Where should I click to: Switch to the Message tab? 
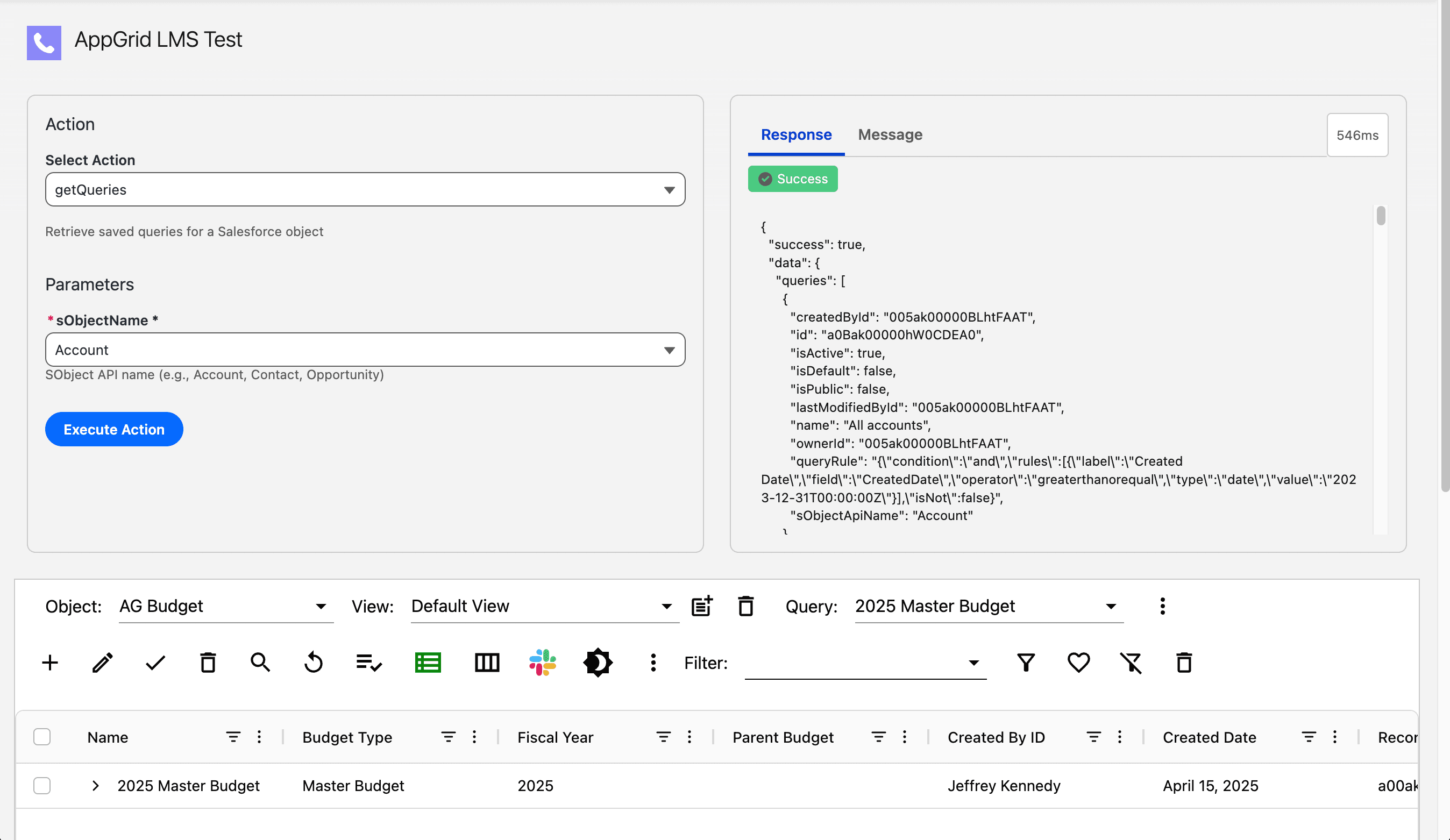(890, 134)
